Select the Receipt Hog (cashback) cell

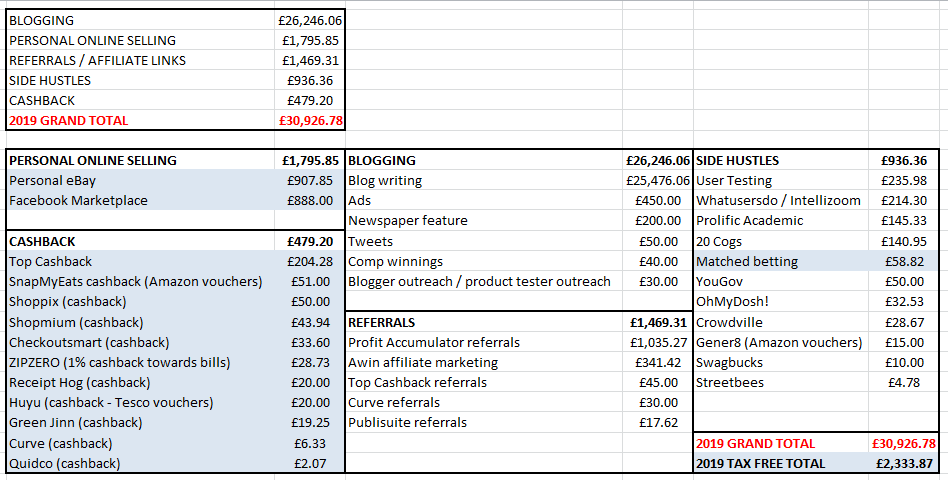click(140, 382)
